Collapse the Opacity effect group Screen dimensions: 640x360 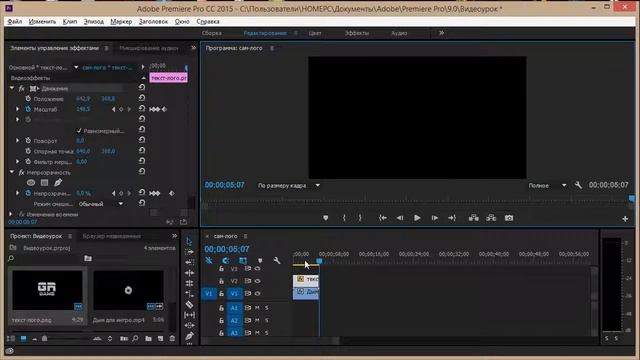[x=12, y=172]
